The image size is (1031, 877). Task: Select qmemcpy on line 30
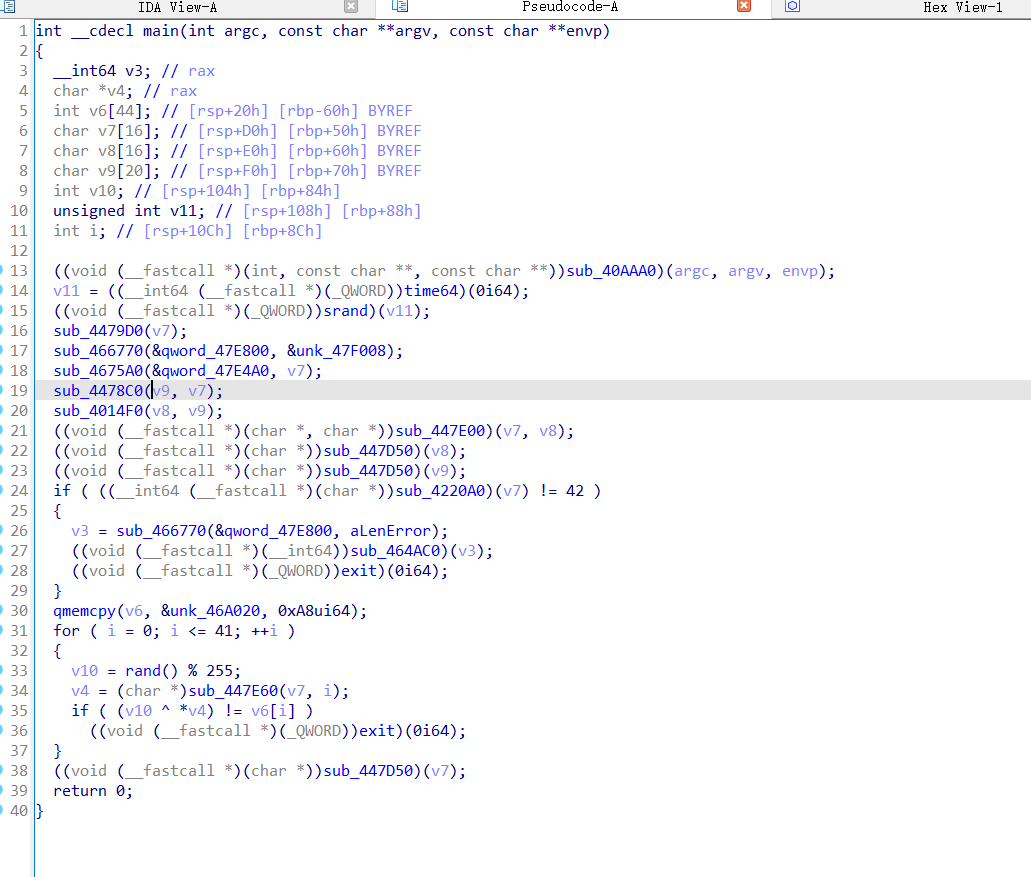[84, 611]
